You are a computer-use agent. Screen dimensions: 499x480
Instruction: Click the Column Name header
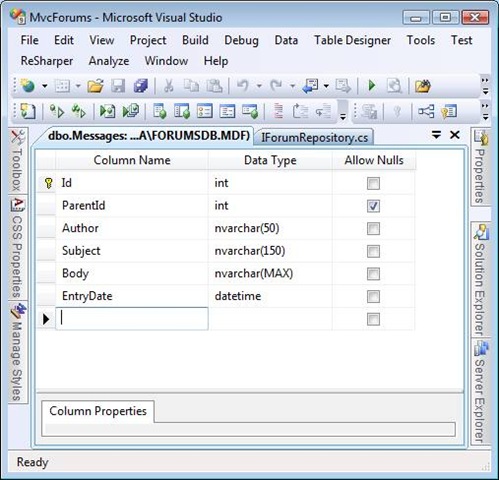point(132,160)
